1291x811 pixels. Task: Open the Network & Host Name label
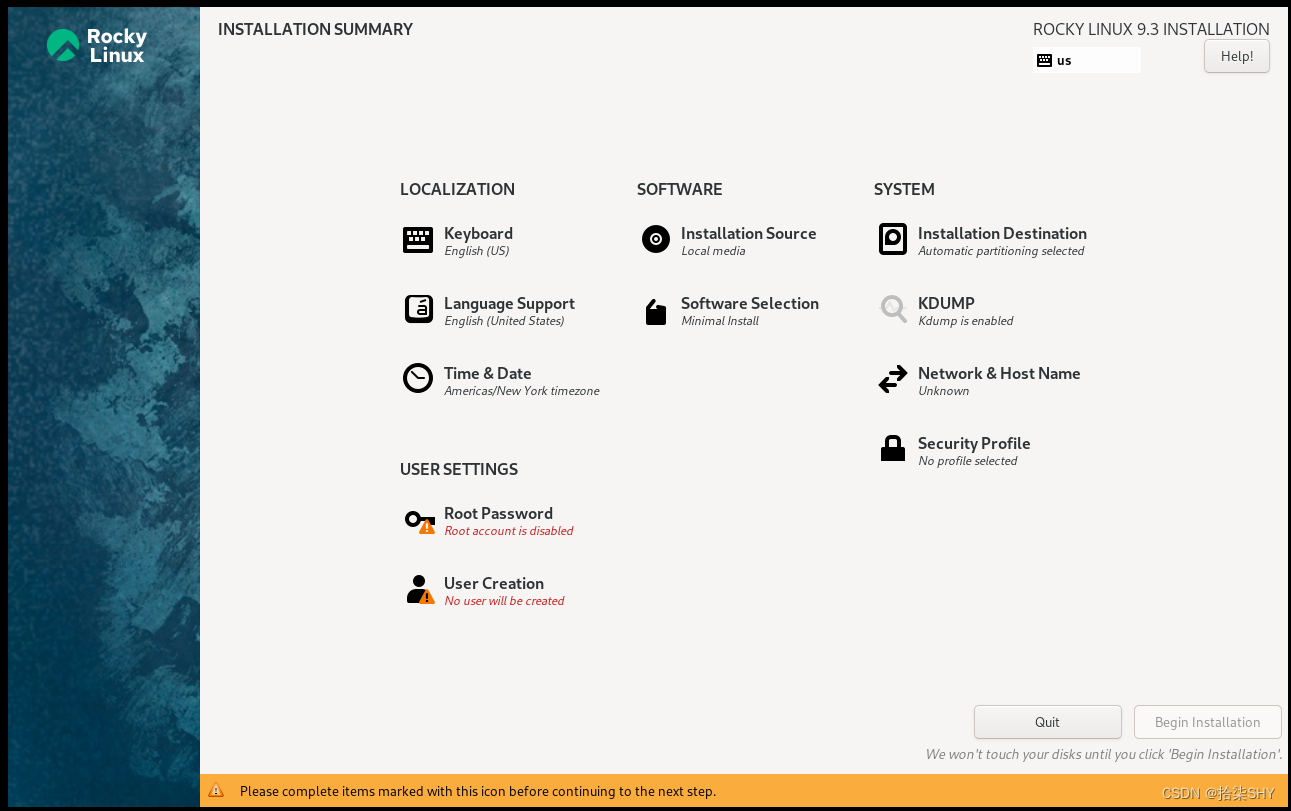[999, 373]
